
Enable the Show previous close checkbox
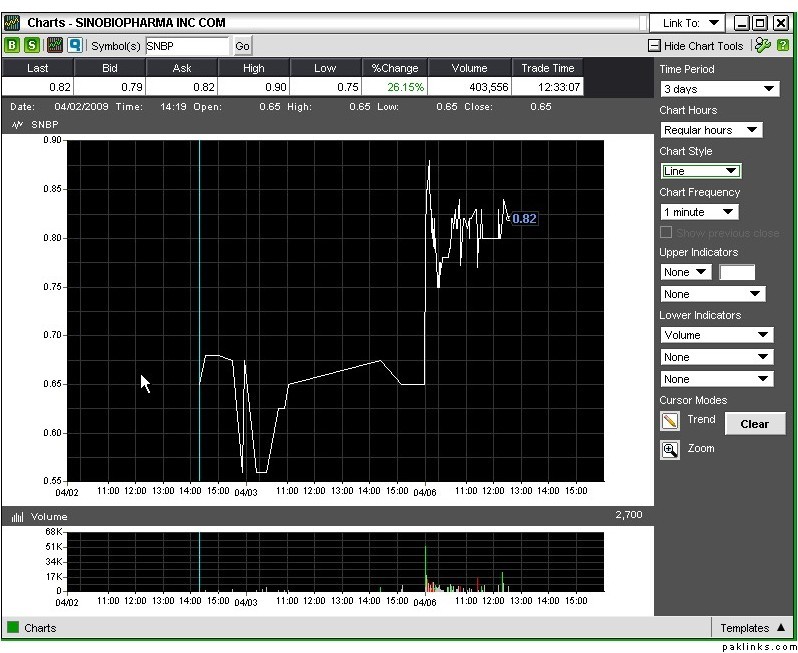(x=667, y=233)
